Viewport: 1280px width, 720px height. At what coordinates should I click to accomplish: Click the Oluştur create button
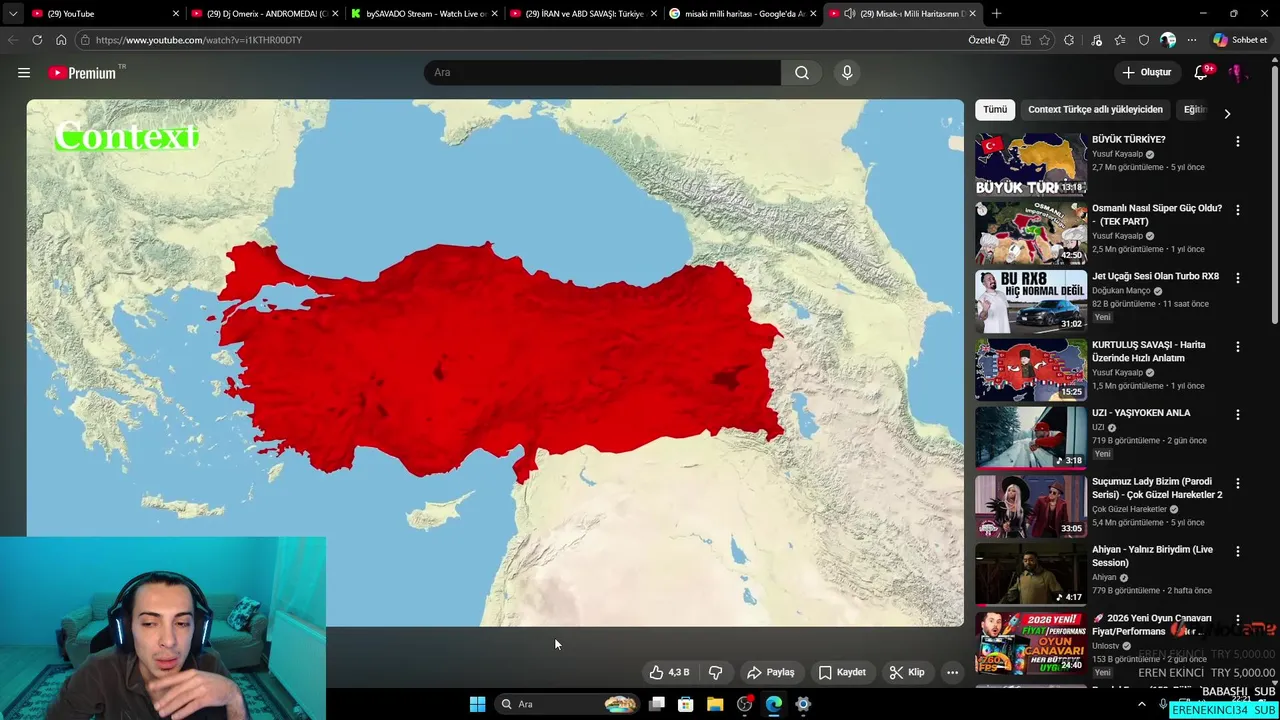point(1146,72)
